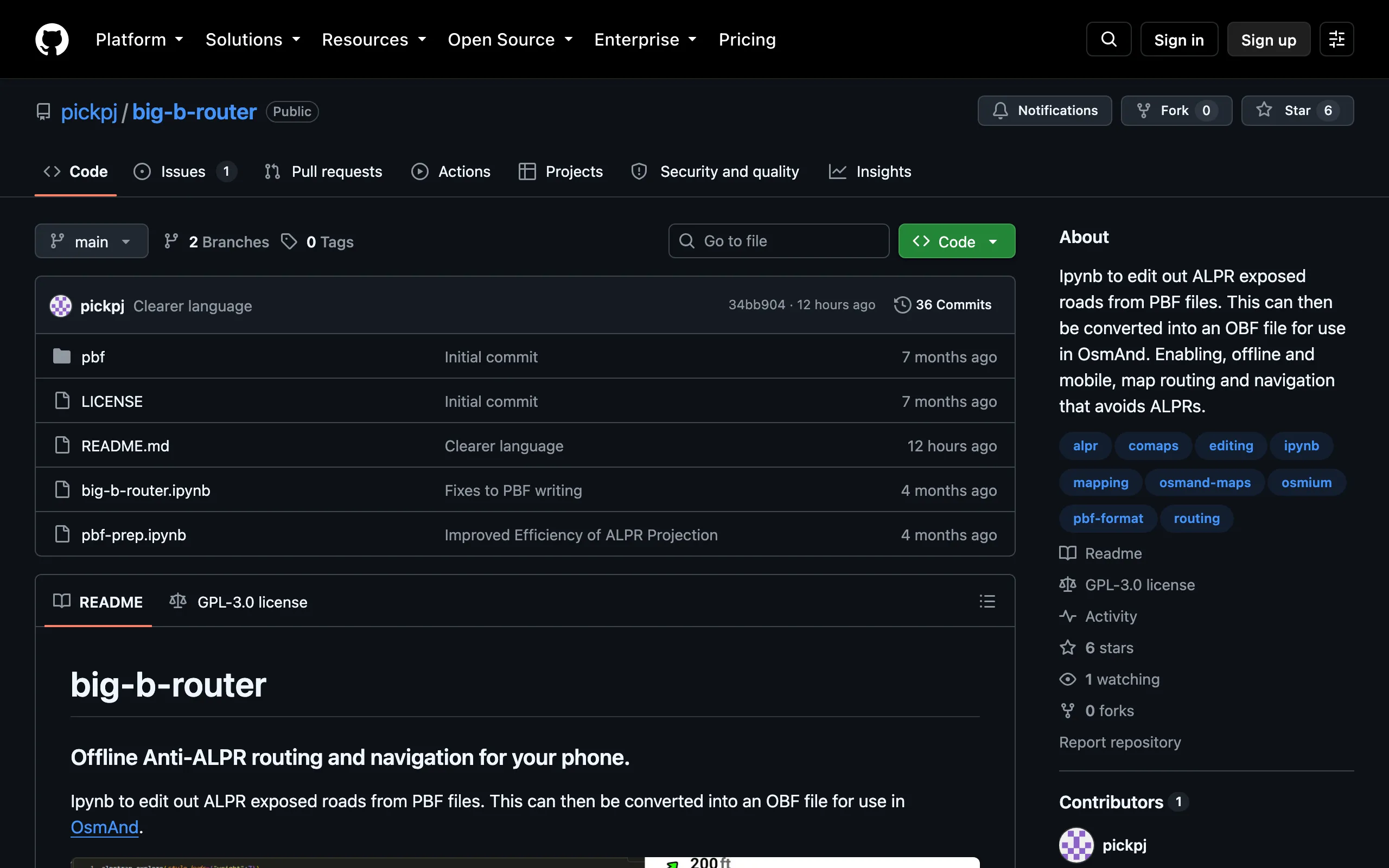1389x868 pixels.
Task: Open the GitHub home logo
Action: [52, 40]
